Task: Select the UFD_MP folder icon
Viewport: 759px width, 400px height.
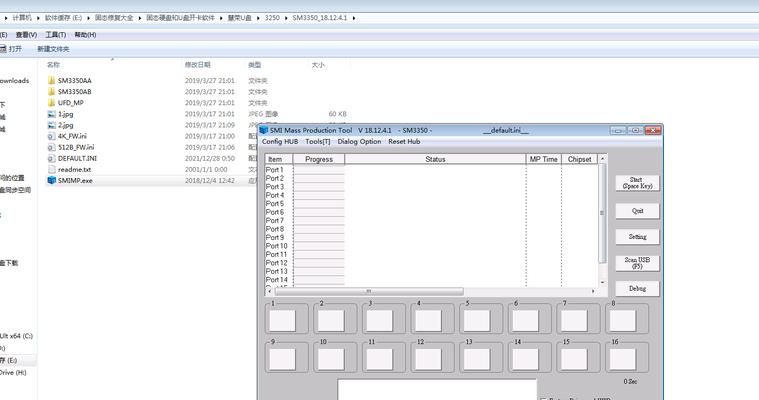Action: tap(52, 103)
